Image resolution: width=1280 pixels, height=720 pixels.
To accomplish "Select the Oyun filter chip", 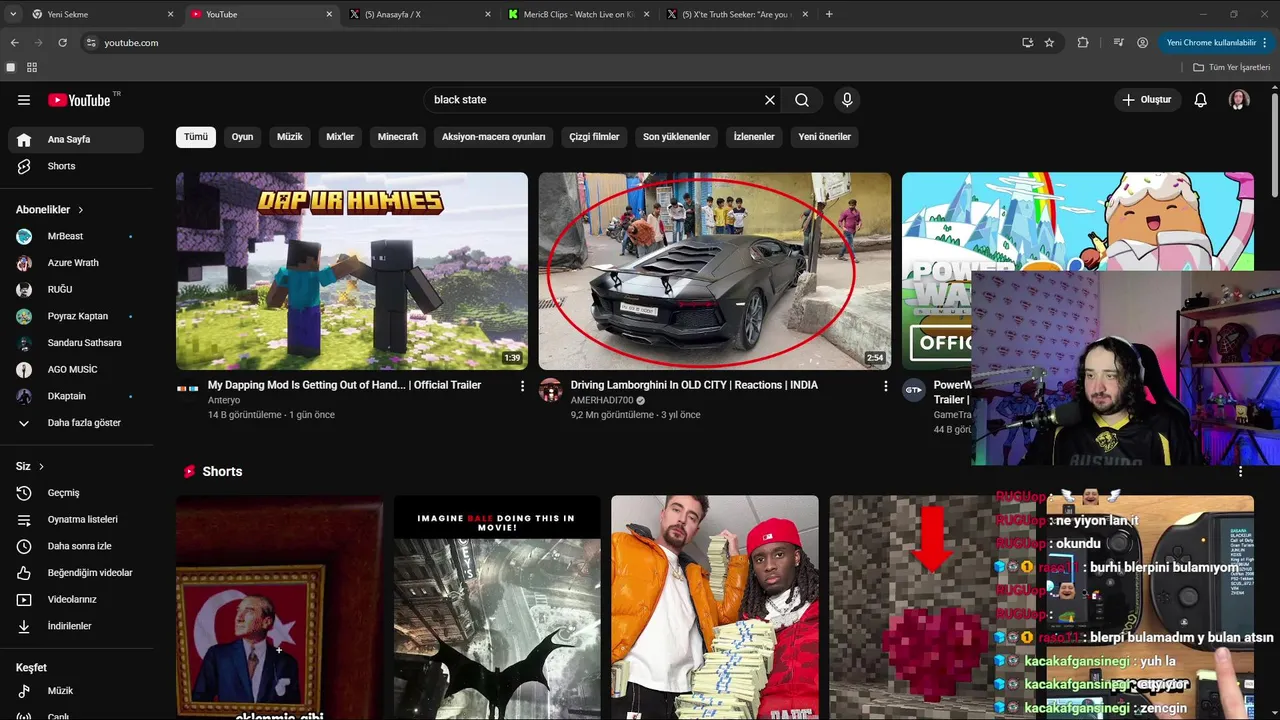I will (x=243, y=137).
